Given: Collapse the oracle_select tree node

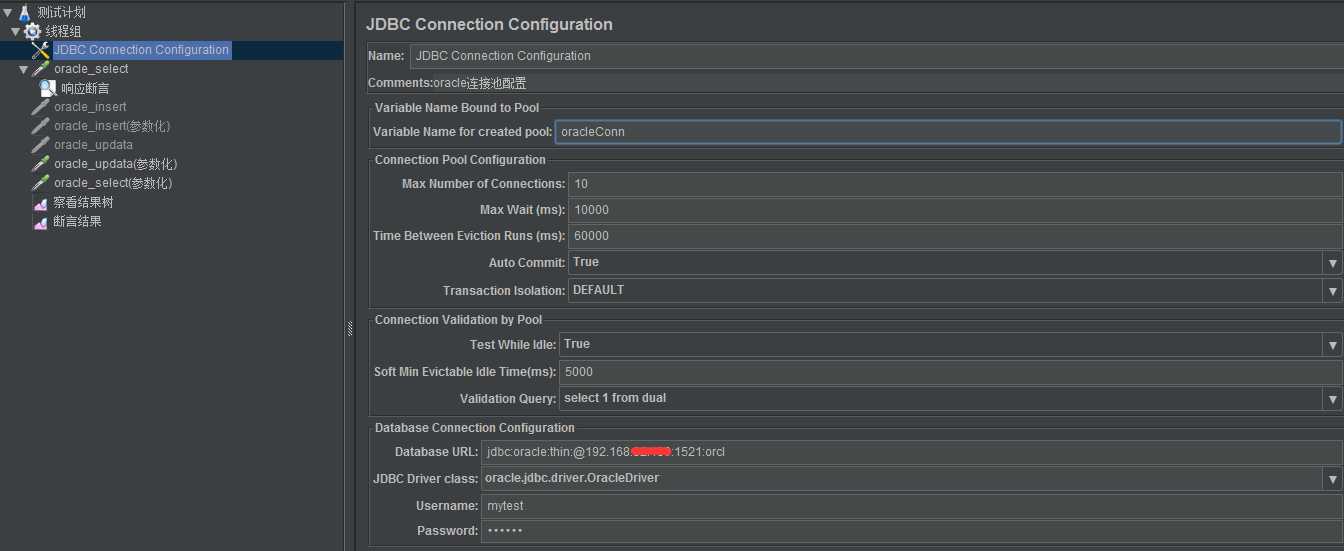Looking at the screenshot, I should [23, 70].
